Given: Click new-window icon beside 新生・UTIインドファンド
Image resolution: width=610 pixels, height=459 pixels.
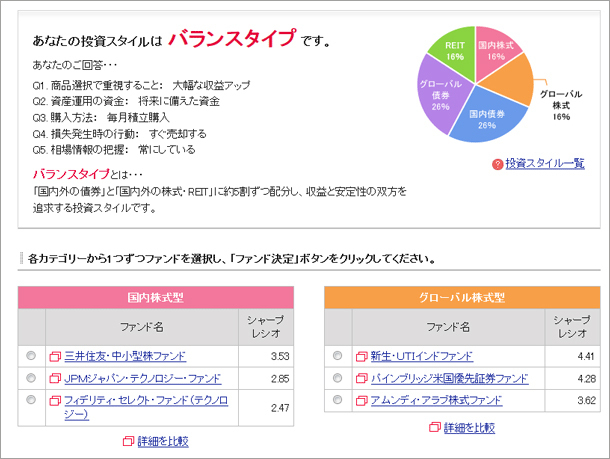Looking at the screenshot, I should (x=362, y=356).
